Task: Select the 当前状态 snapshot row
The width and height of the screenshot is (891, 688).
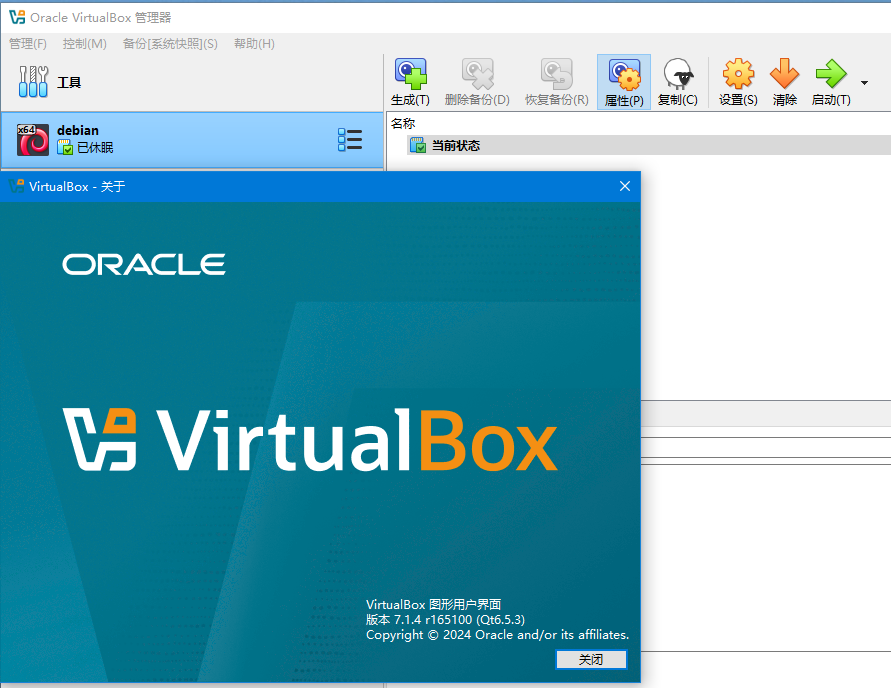Action: [x=648, y=145]
